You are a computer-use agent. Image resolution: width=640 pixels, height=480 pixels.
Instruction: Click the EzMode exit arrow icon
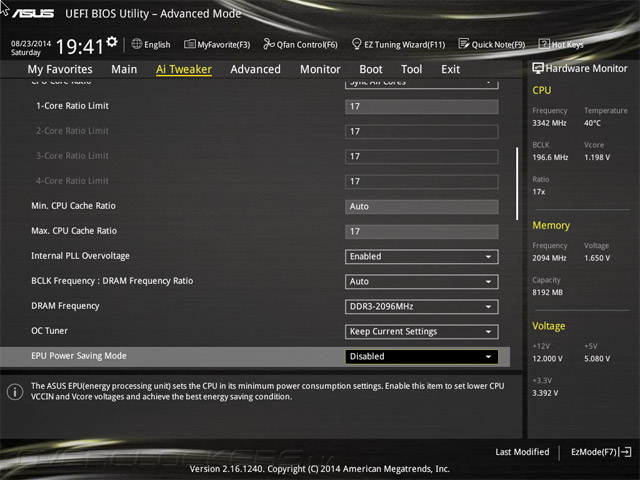[625, 452]
